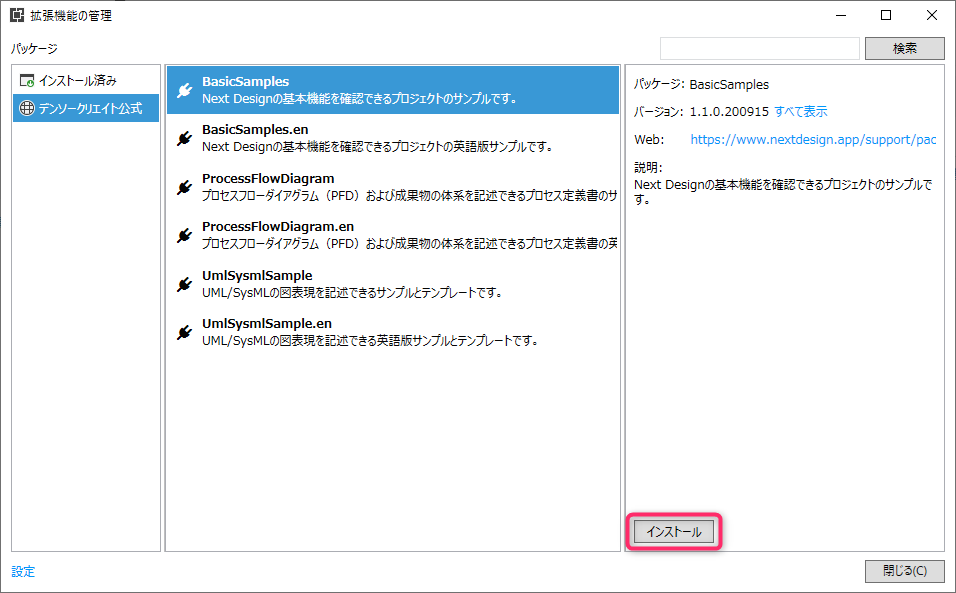Select the UmlSysmlSample package title

(257, 275)
